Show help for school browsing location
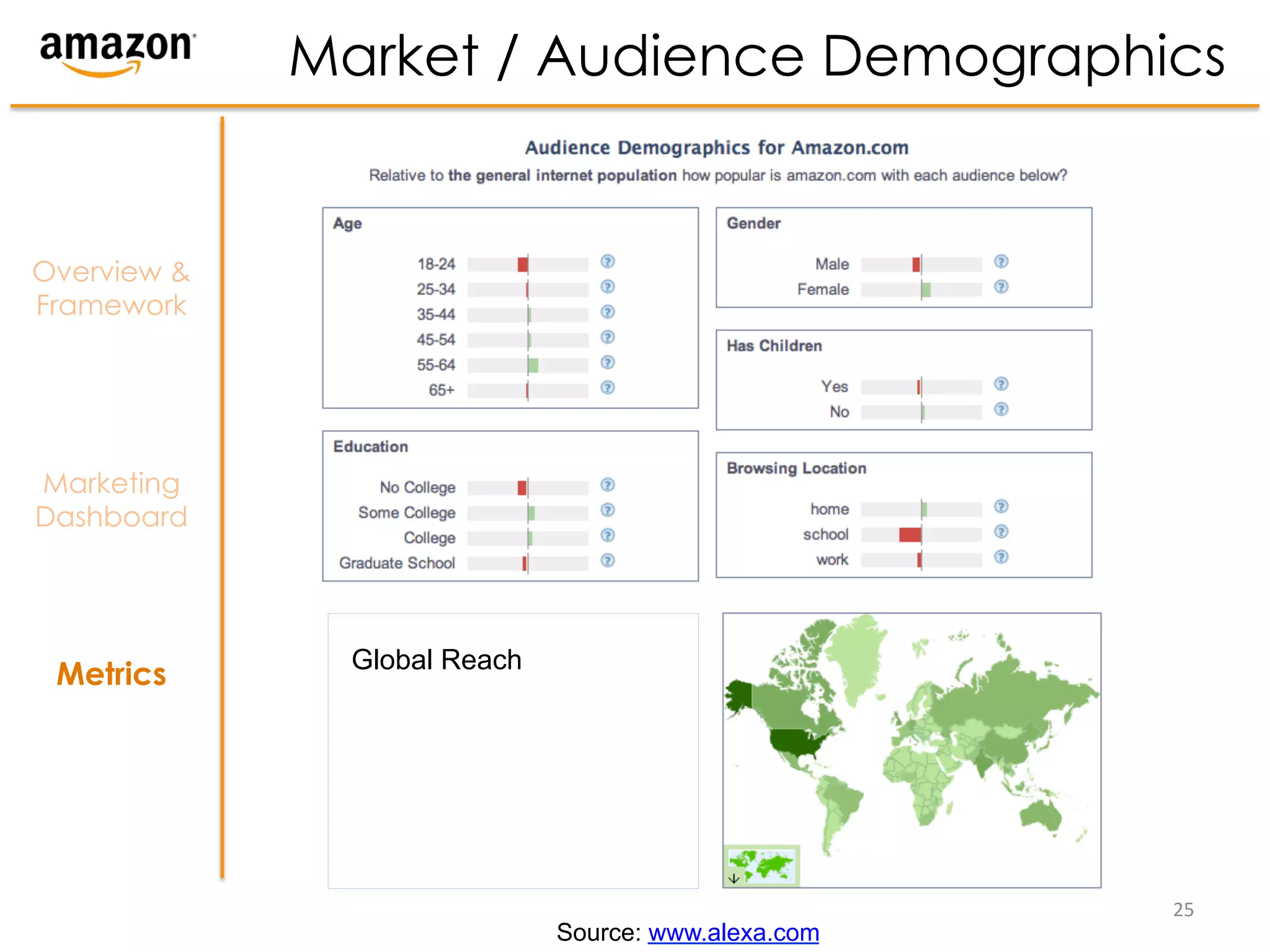Viewport: 1270px width, 952px height. click(1001, 532)
